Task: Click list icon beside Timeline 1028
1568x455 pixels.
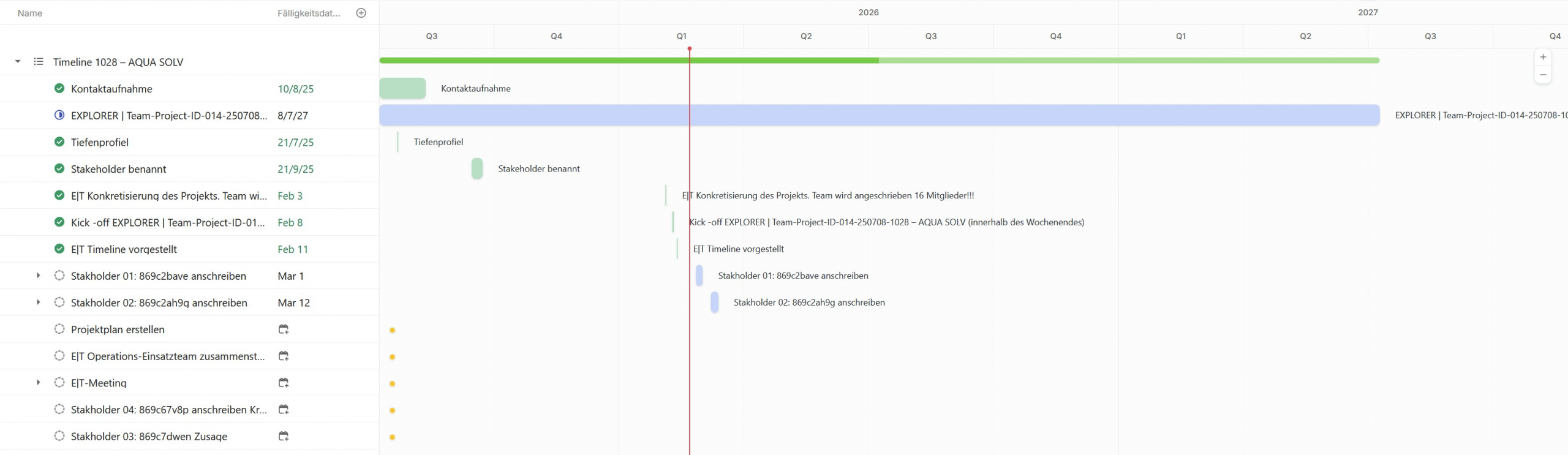Action: 39,62
